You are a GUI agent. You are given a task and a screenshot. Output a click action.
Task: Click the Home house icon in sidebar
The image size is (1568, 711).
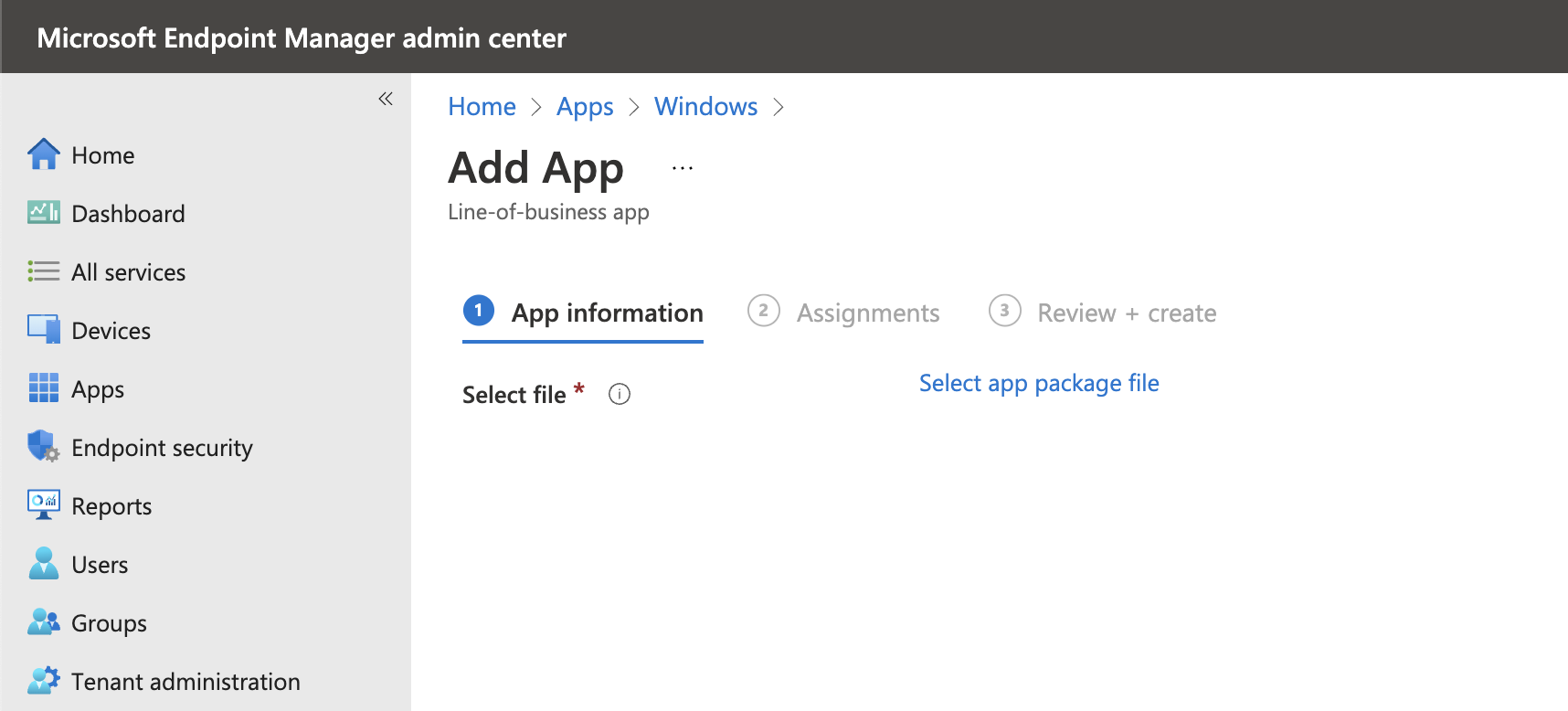point(44,154)
